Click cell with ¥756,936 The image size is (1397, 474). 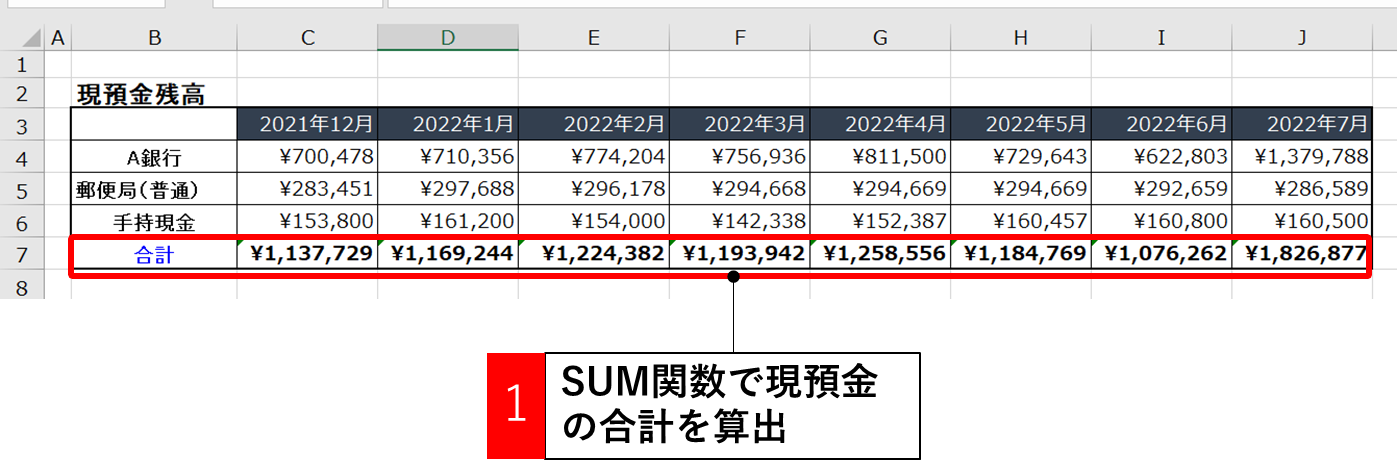tap(740, 157)
